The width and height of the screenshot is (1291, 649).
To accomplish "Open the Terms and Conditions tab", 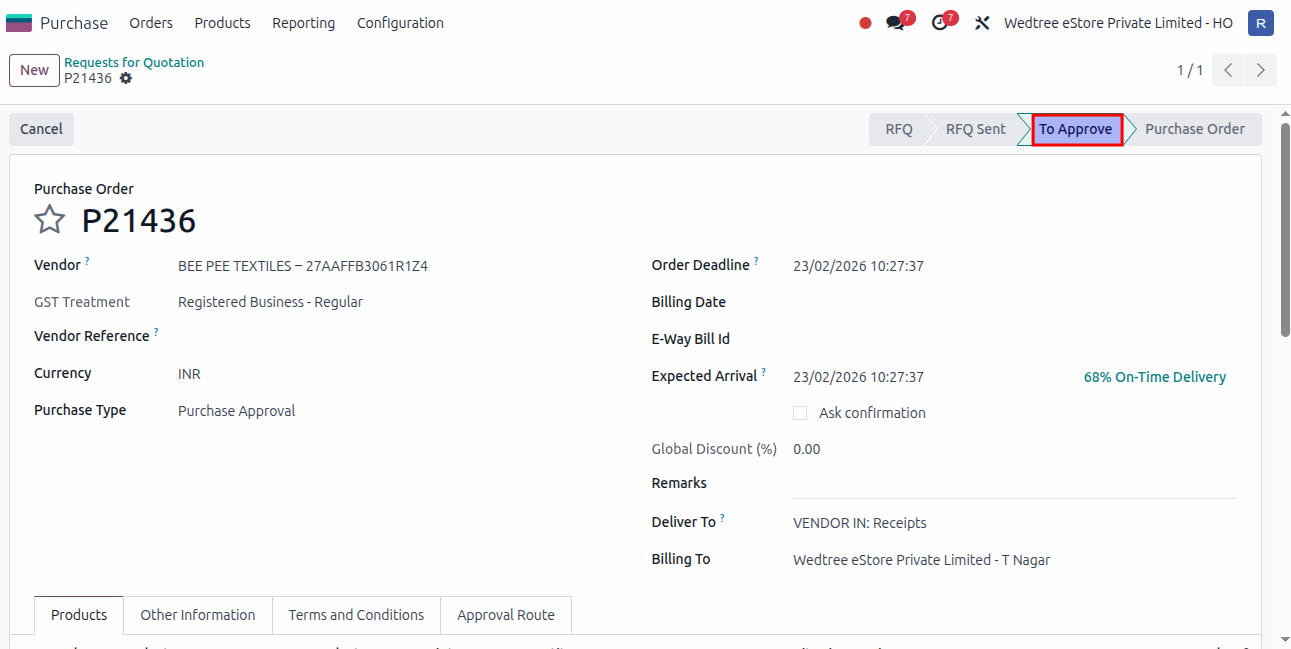I will coord(356,615).
